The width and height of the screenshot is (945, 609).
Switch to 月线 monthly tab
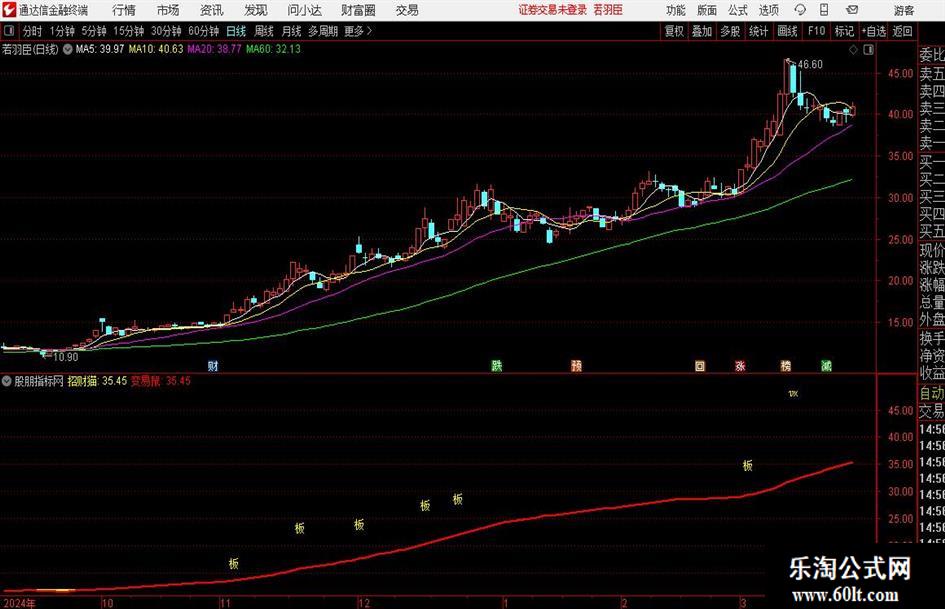(x=292, y=31)
